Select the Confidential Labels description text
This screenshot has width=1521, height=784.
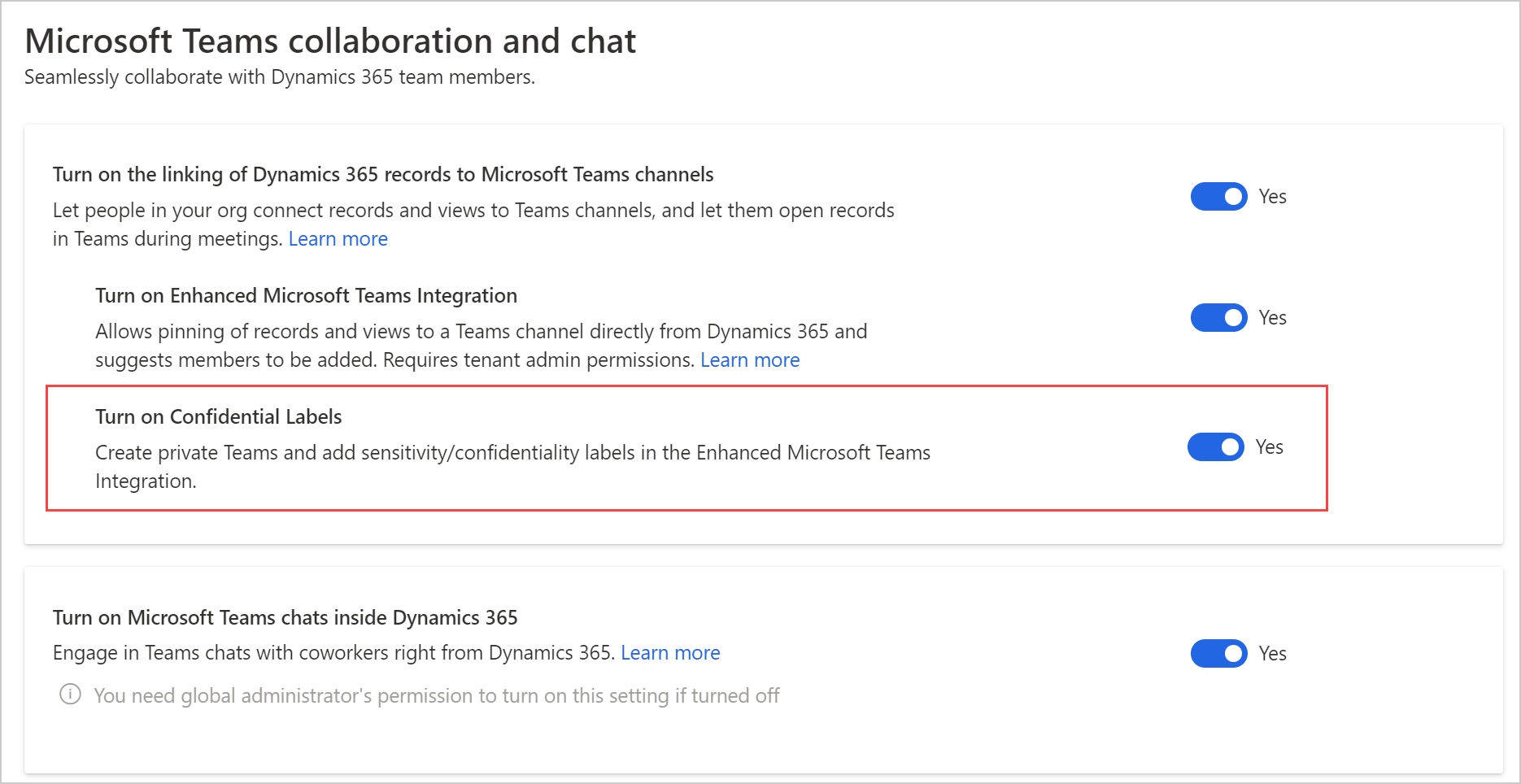(x=512, y=452)
